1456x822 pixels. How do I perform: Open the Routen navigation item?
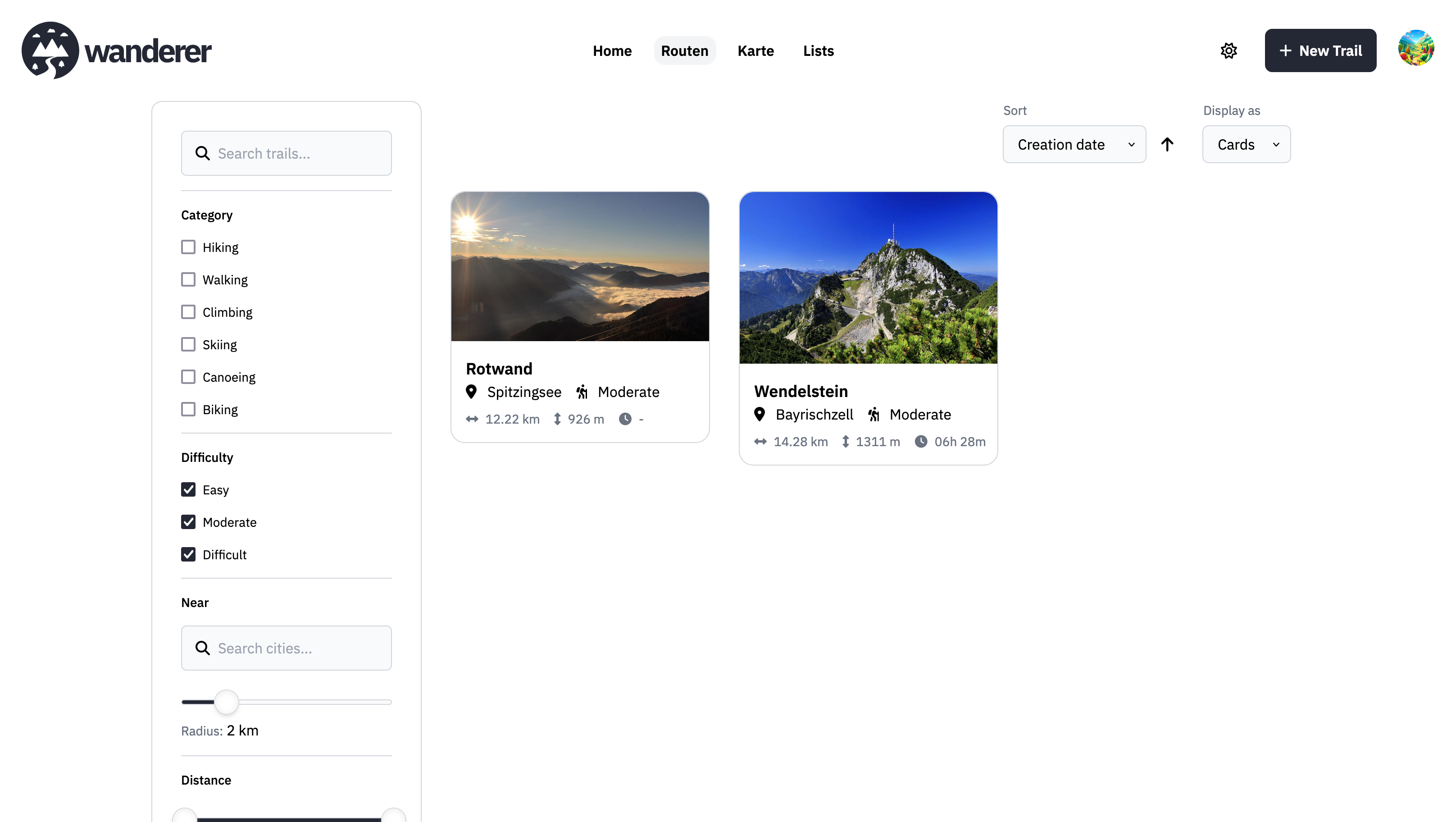click(684, 51)
